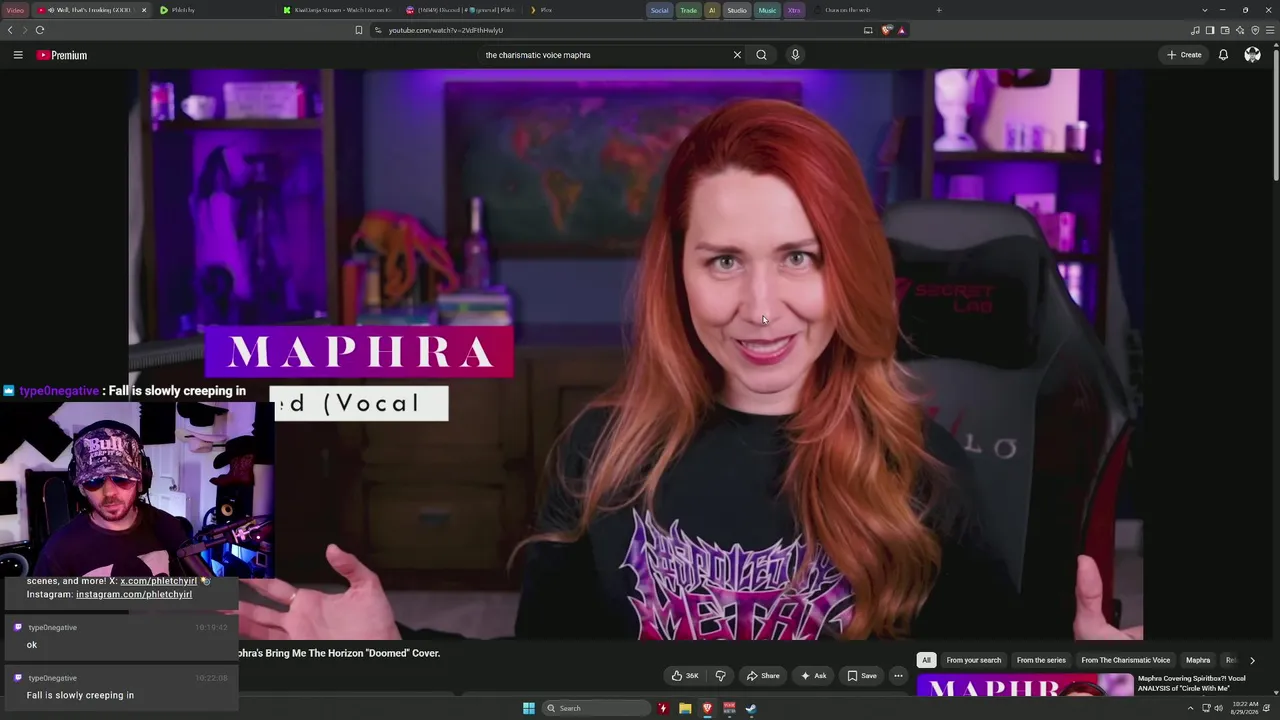Filter suggestions by From the series
1280x720 pixels.
click(x=1041, y=660)
